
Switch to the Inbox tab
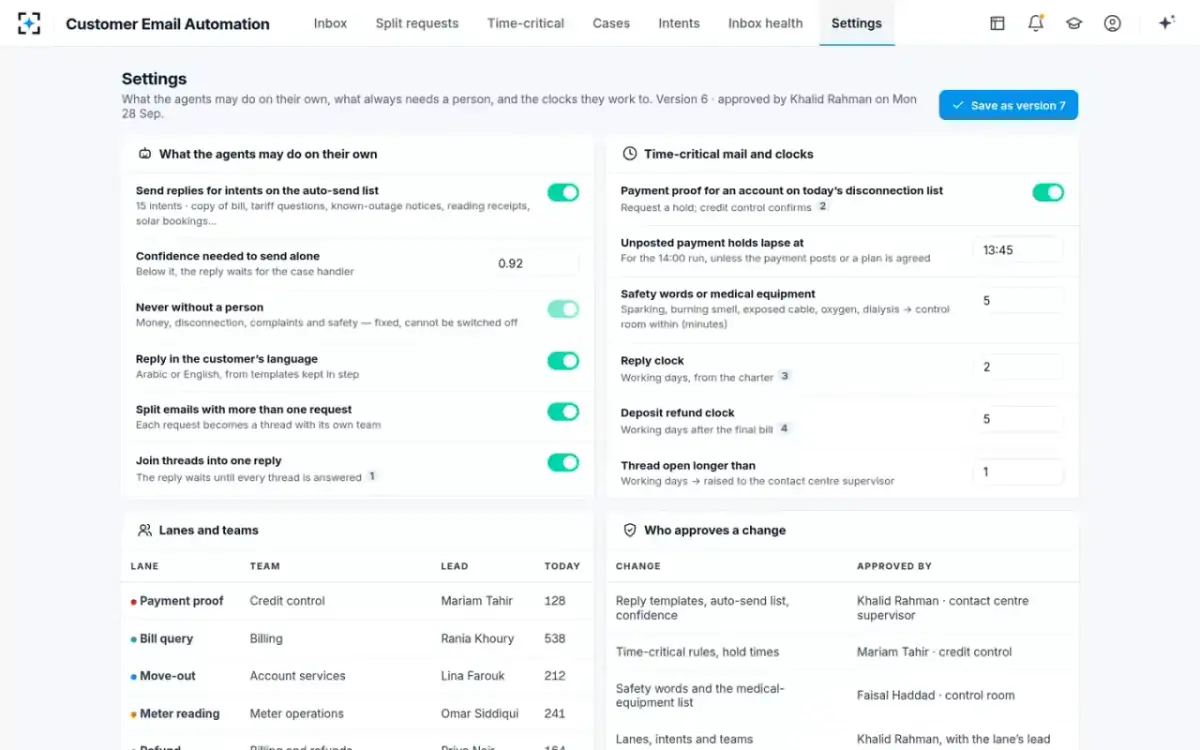click(330, 23)
